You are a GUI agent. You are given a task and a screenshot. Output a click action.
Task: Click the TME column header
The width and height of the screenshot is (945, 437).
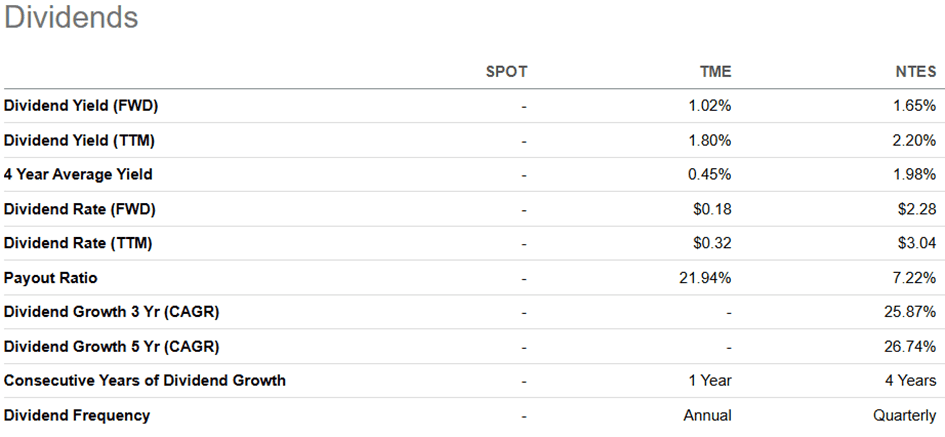click(x=714, y=72)
